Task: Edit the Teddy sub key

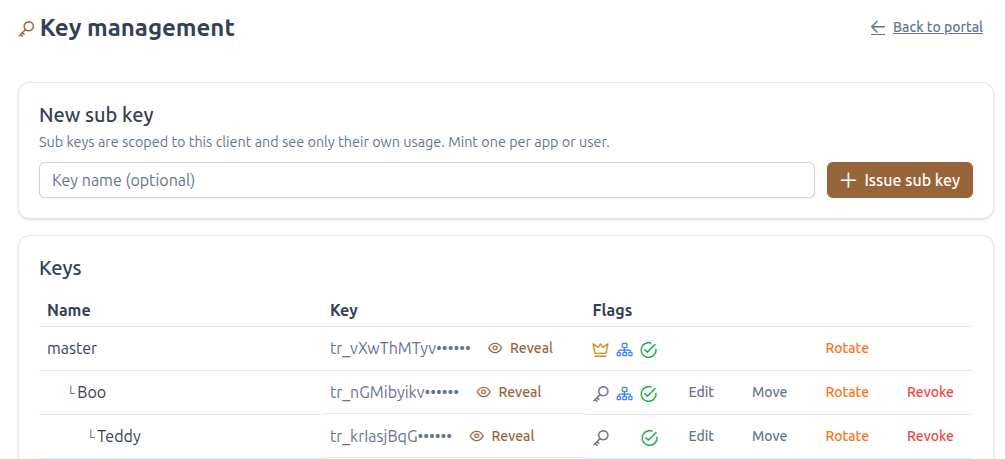Action: pyautogui.click(x=701, y=436)
